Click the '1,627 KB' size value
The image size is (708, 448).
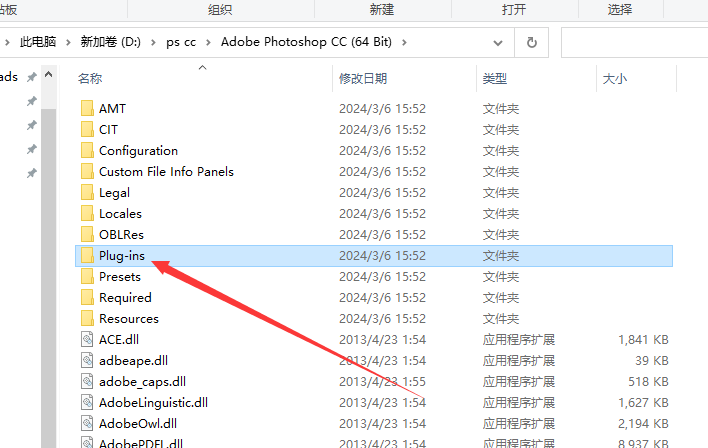point(643,402)
